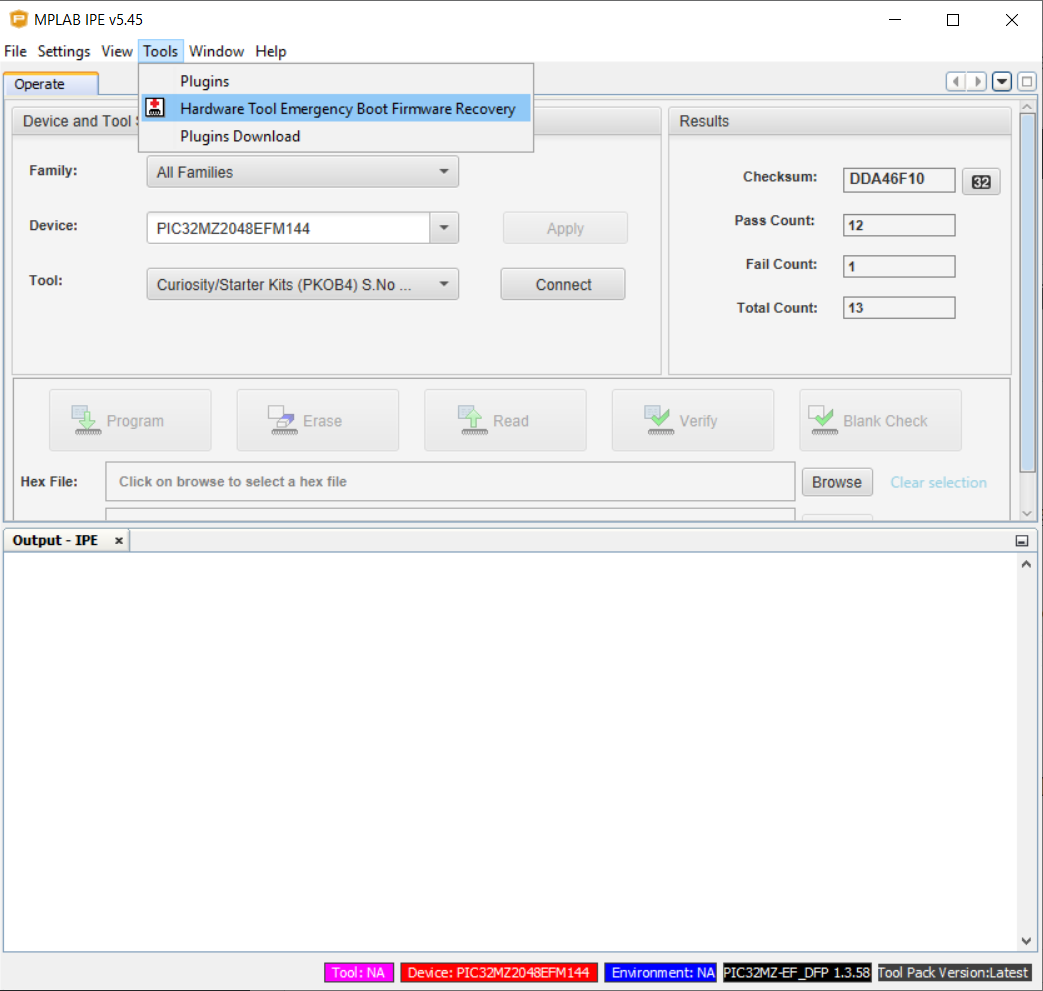Open the Family dropdown
1043x991 pixels.
[303, 172]
